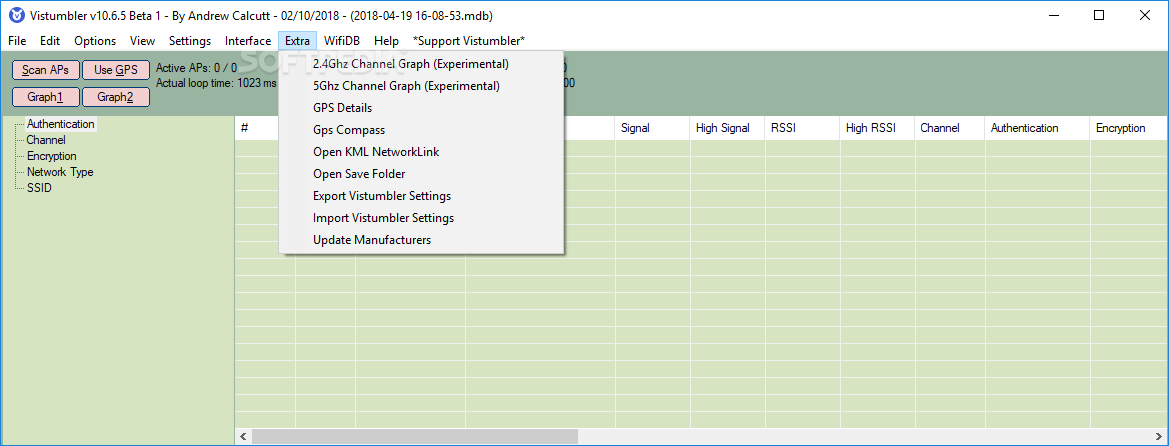This screenshot has width=1169, height=446.
Task: Open the View menu
Action: tap(142, 41)
